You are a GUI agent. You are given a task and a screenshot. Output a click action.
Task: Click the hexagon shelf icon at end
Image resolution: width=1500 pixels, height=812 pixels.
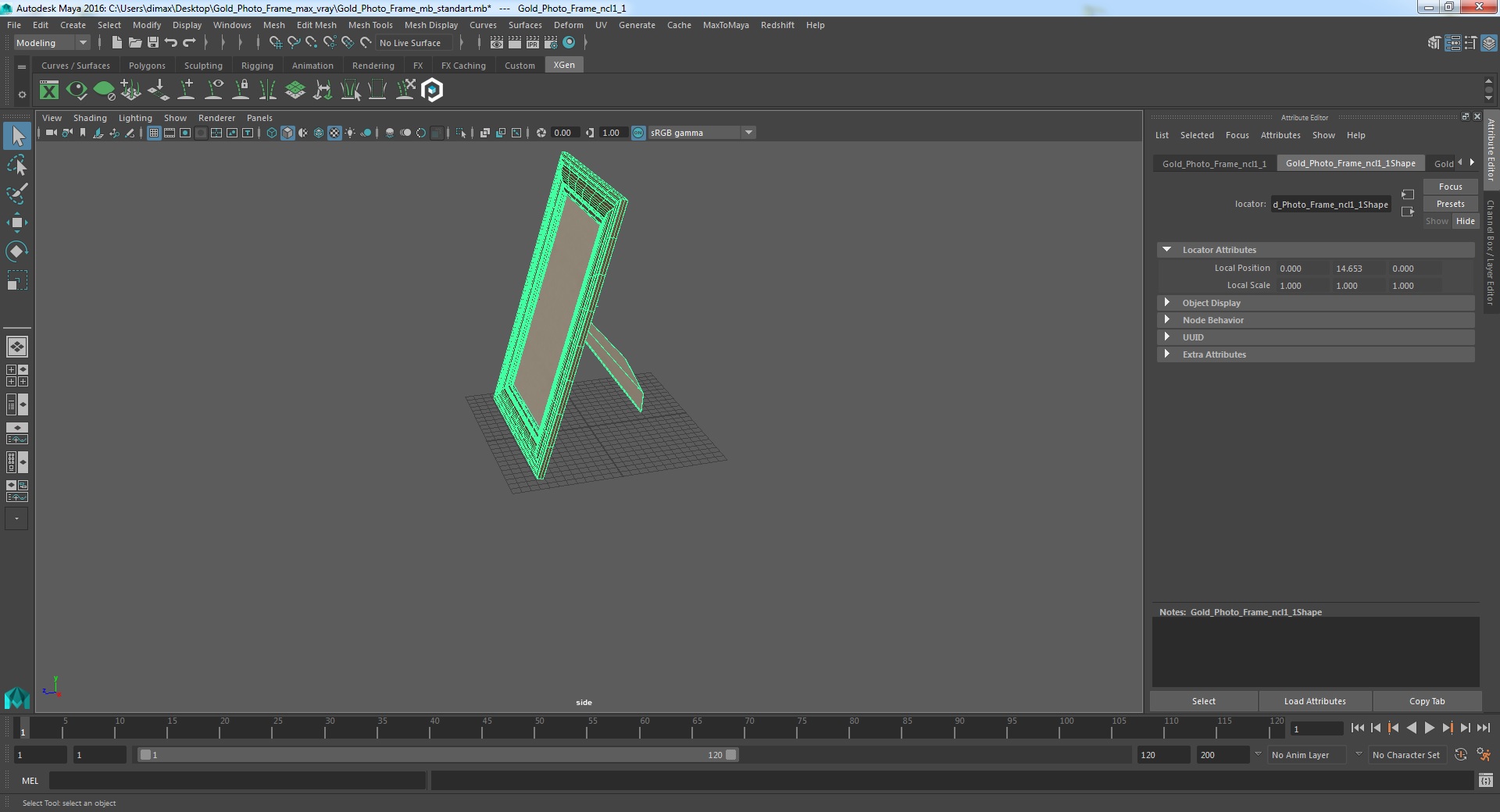tap(432, 91)
